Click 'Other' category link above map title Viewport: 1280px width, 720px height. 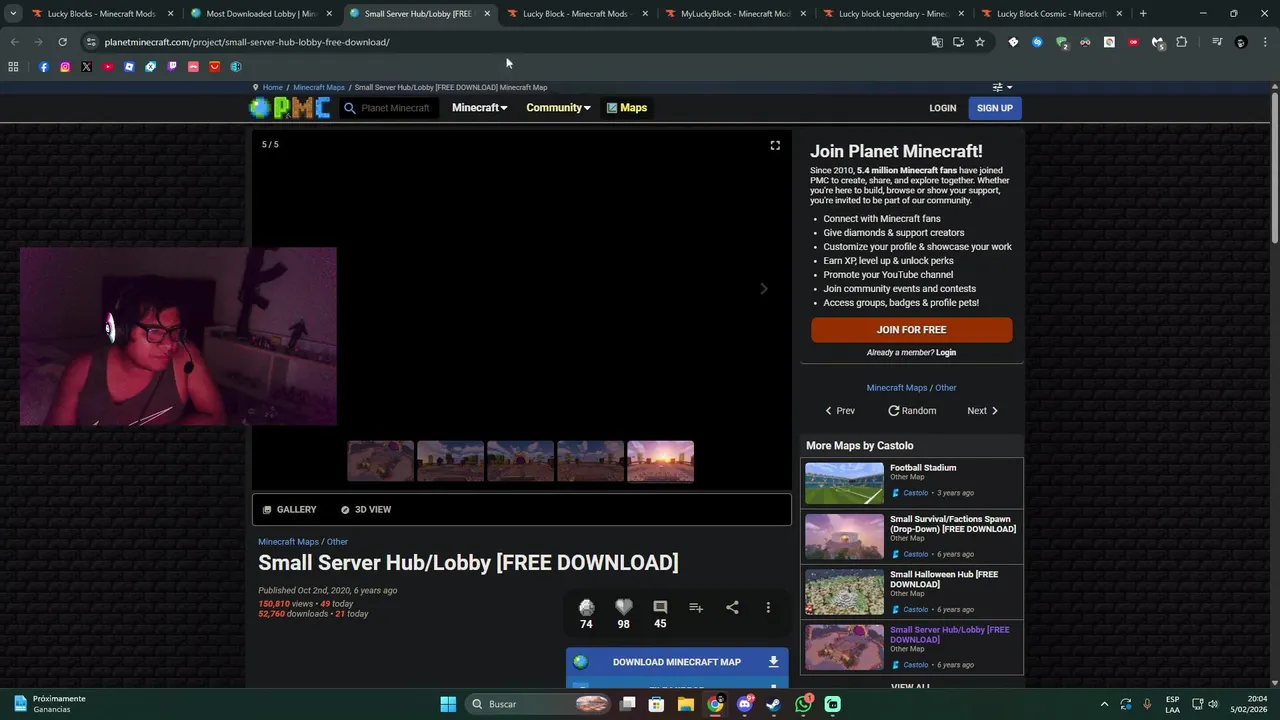(338, 542)
